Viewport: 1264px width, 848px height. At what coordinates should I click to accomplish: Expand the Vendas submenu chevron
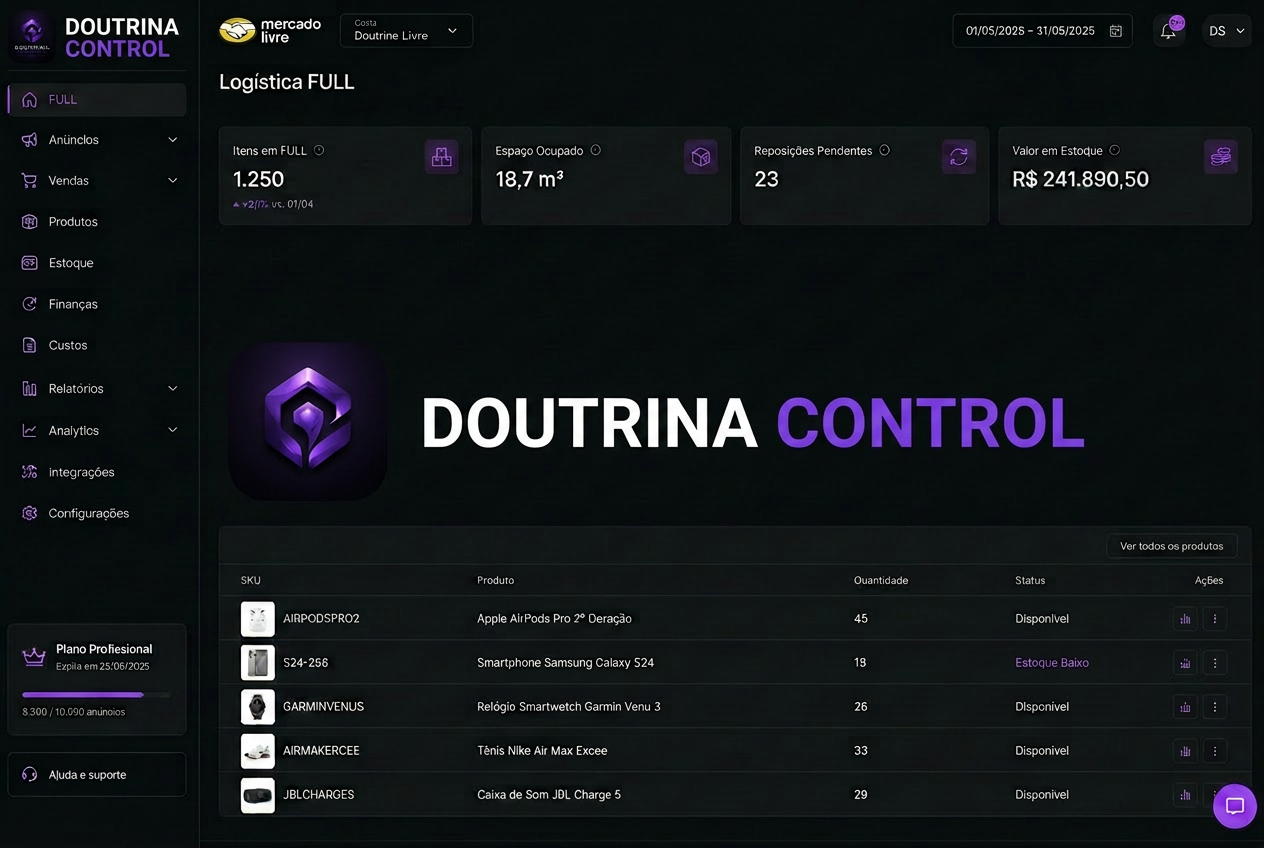click(x=172, y=181)
